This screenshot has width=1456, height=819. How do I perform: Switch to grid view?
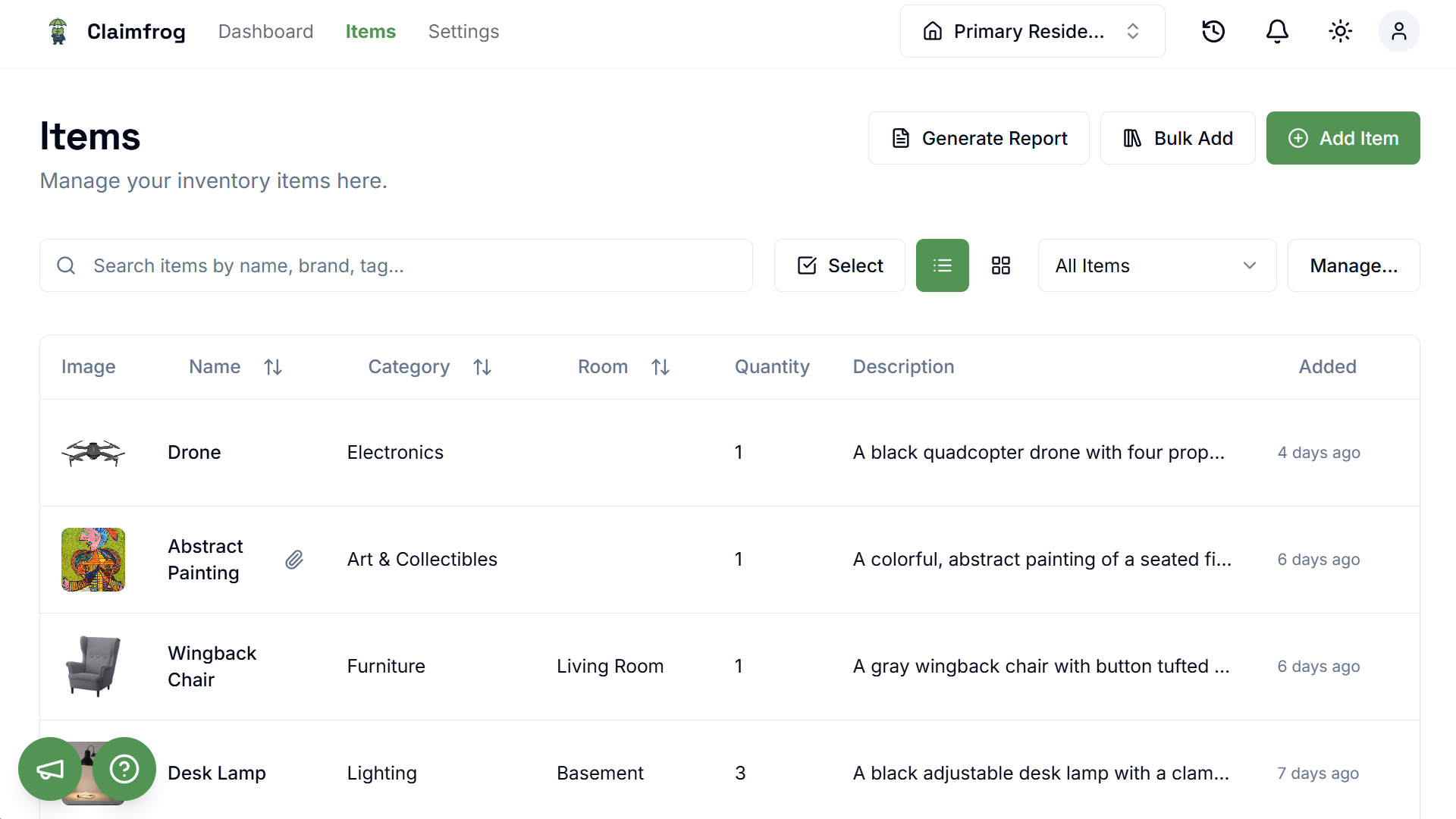(1000, 265)
